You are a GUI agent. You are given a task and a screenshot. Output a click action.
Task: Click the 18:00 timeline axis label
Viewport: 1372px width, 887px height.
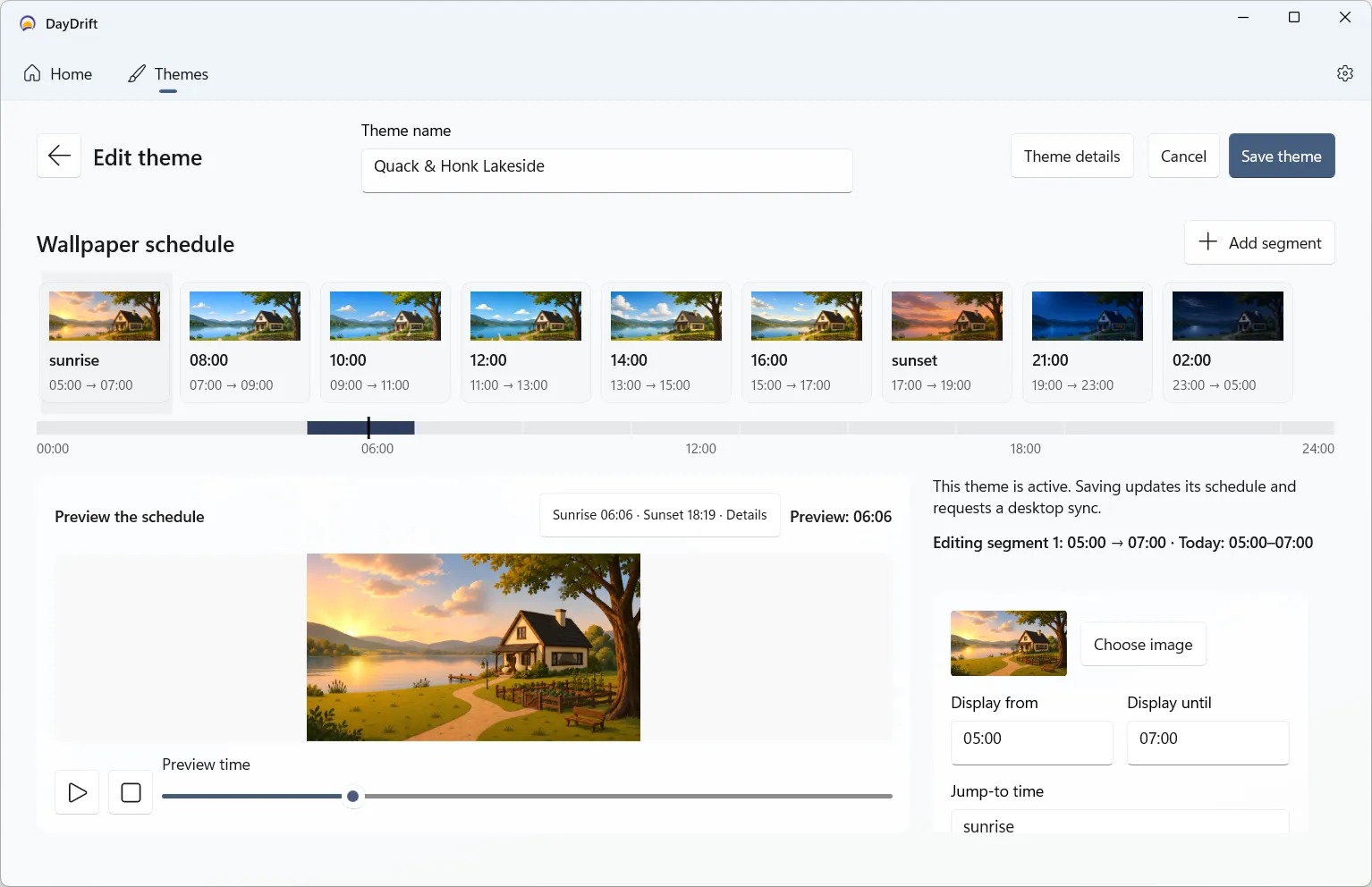click(x=1025, y=449)
